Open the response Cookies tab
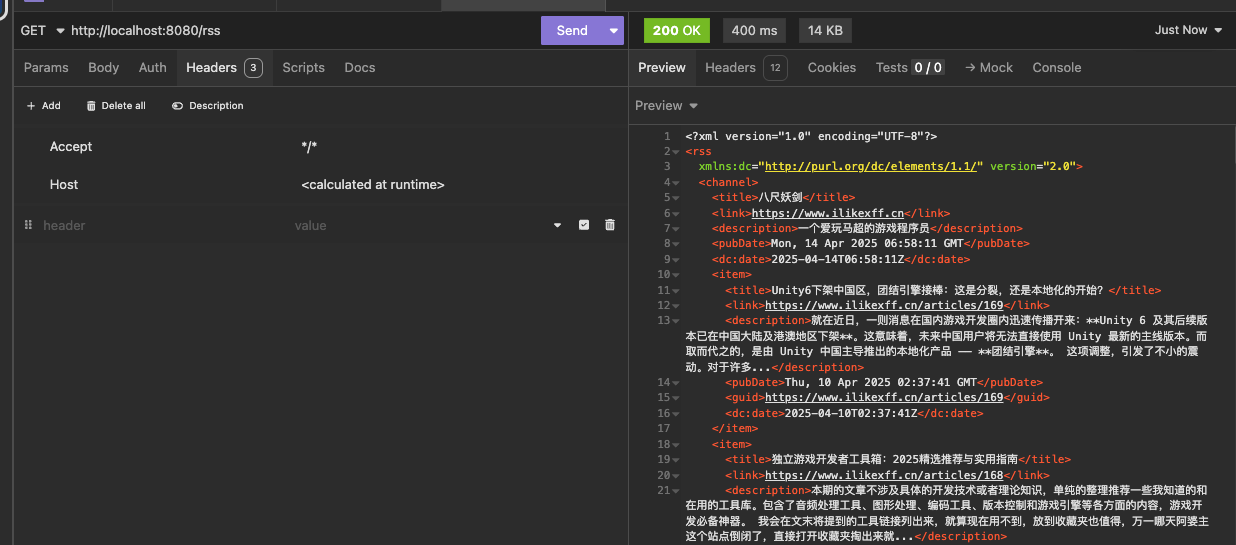The height and width of the screenshot is (545, 1236). point(831,68)
